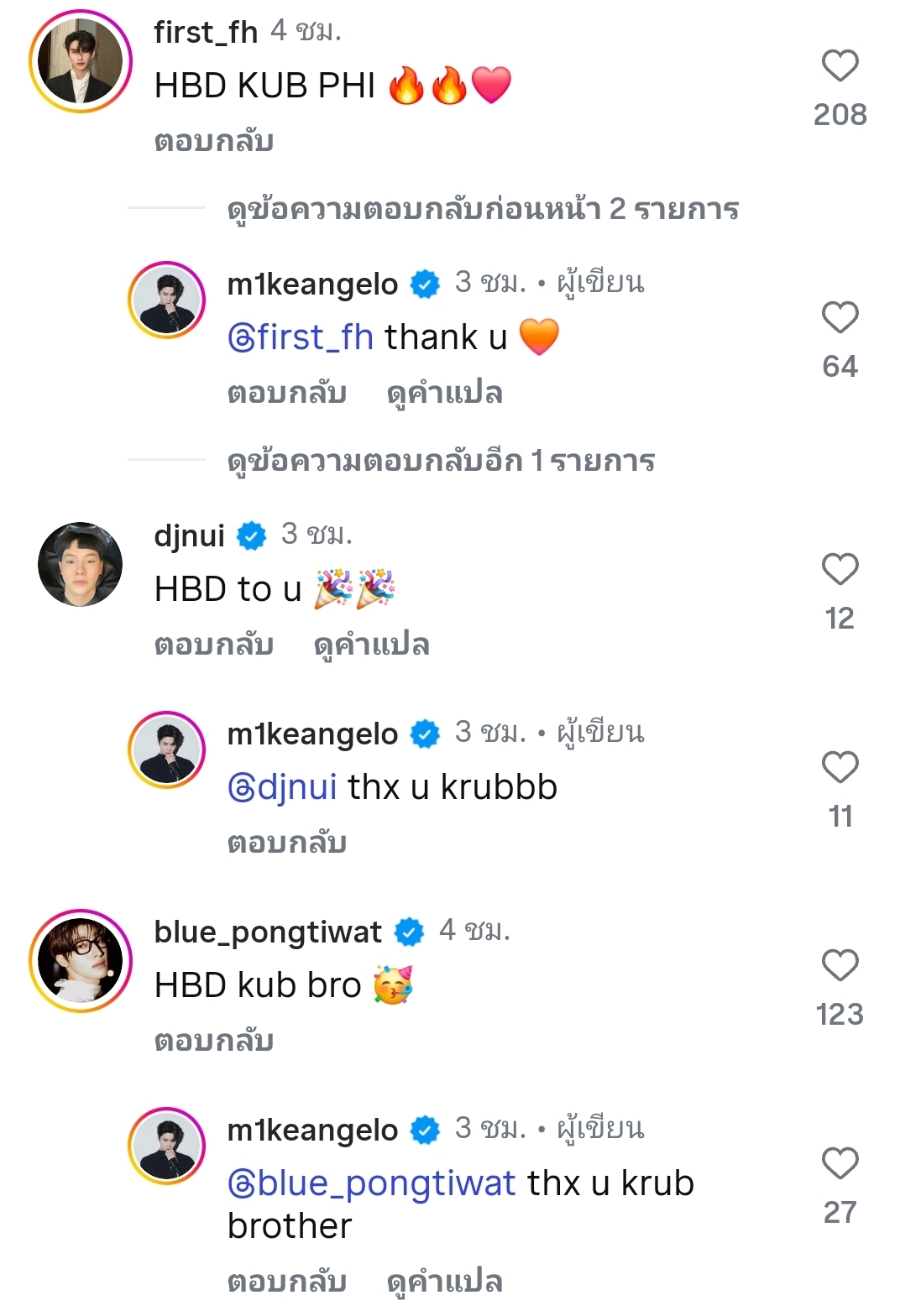This screenshot has height=1316, width=900.
Task: See translation of djnui's comment
Action: (x=371, y=645)
